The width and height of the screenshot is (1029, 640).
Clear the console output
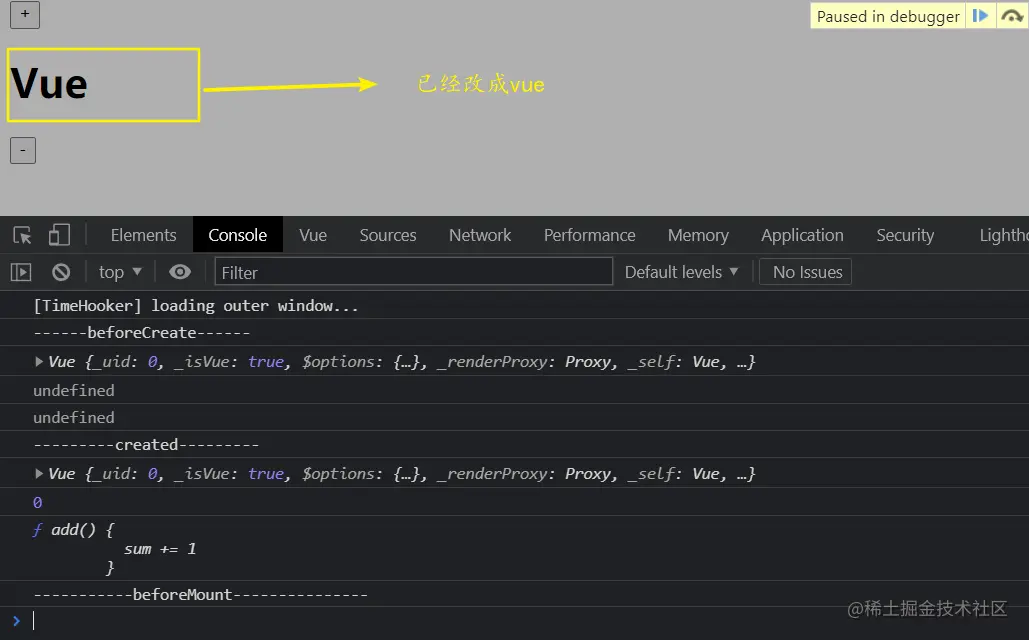click(61, 272)
